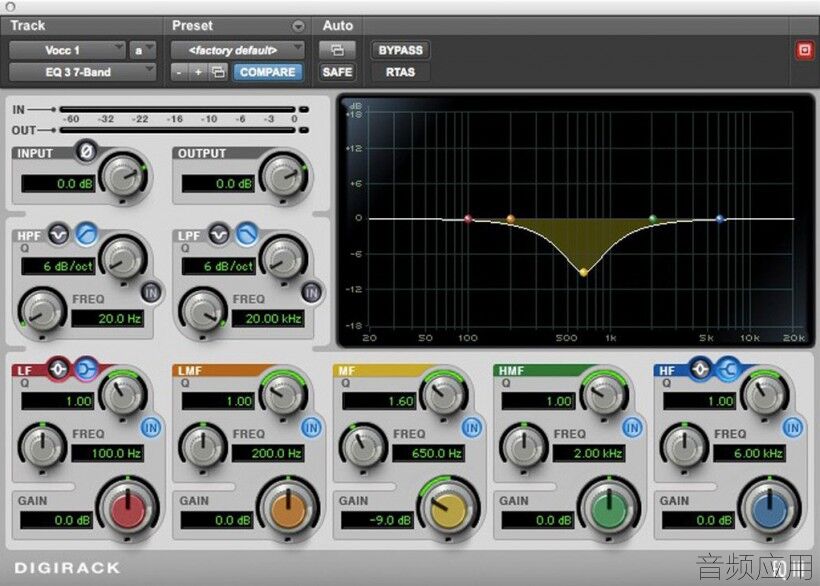Click the yellow MF GAIN knob
Screen dimensions: 820x586
448,507
